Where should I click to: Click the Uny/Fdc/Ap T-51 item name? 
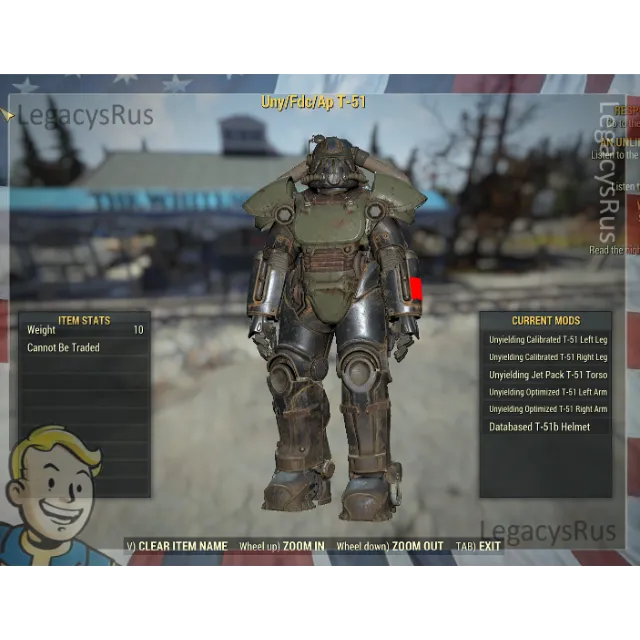point(313,102)
